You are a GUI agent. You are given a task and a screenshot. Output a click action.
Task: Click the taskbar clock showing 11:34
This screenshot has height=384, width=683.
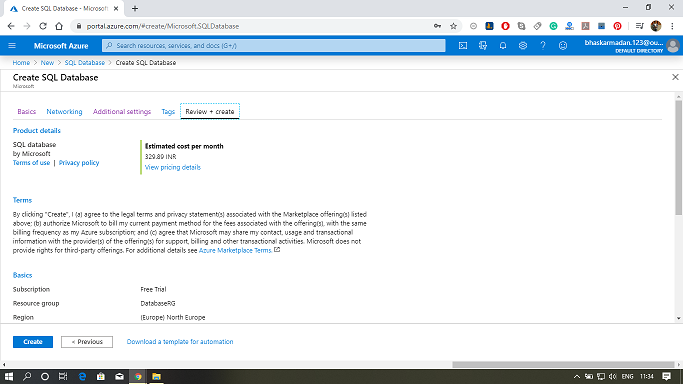tap(647, 377)
